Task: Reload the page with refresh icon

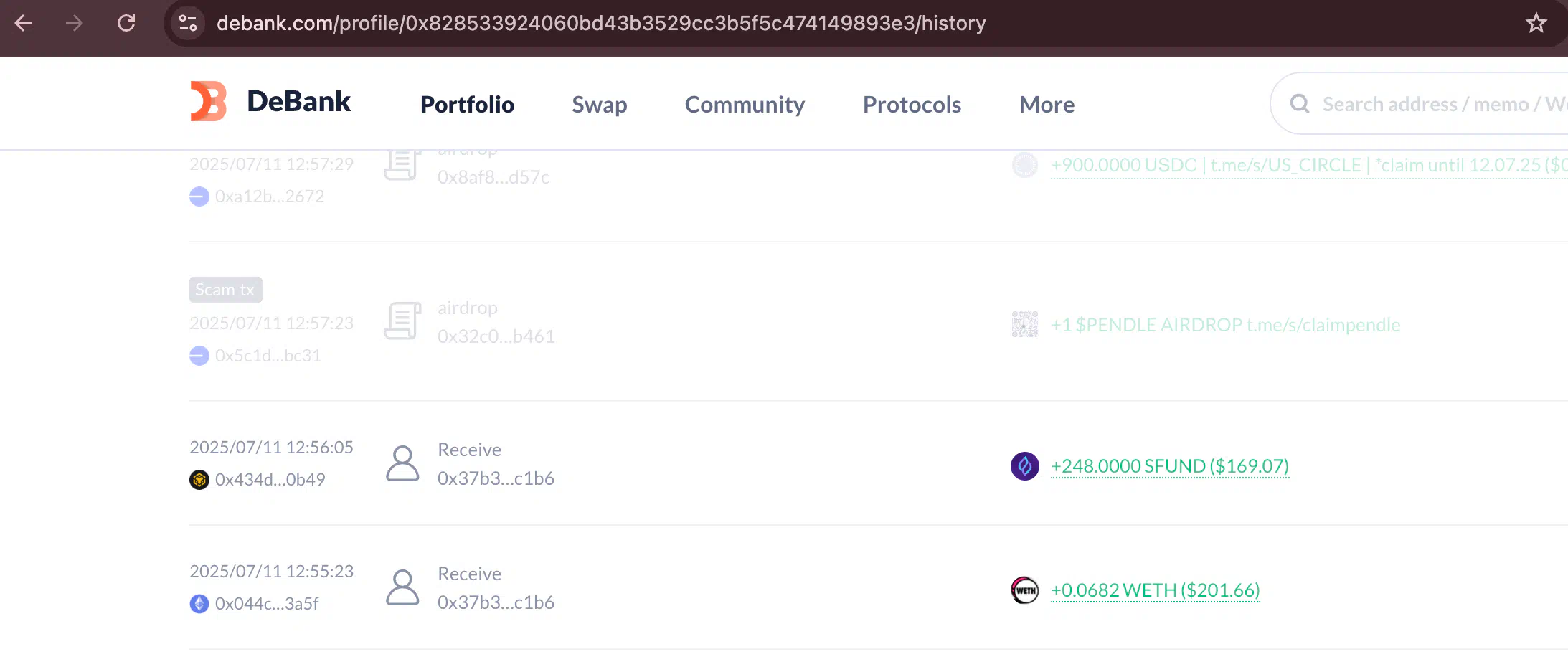Action: (x=126, y=23)
